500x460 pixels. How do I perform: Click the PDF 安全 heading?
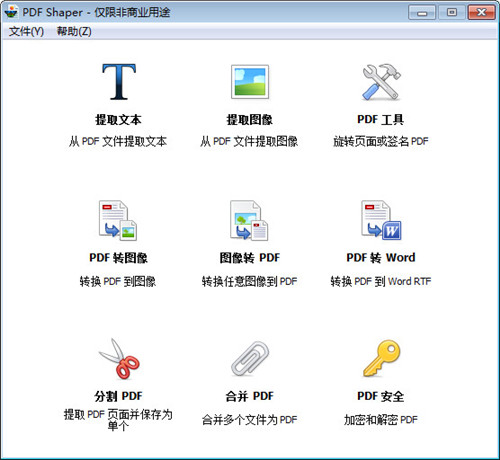(380, 396)
